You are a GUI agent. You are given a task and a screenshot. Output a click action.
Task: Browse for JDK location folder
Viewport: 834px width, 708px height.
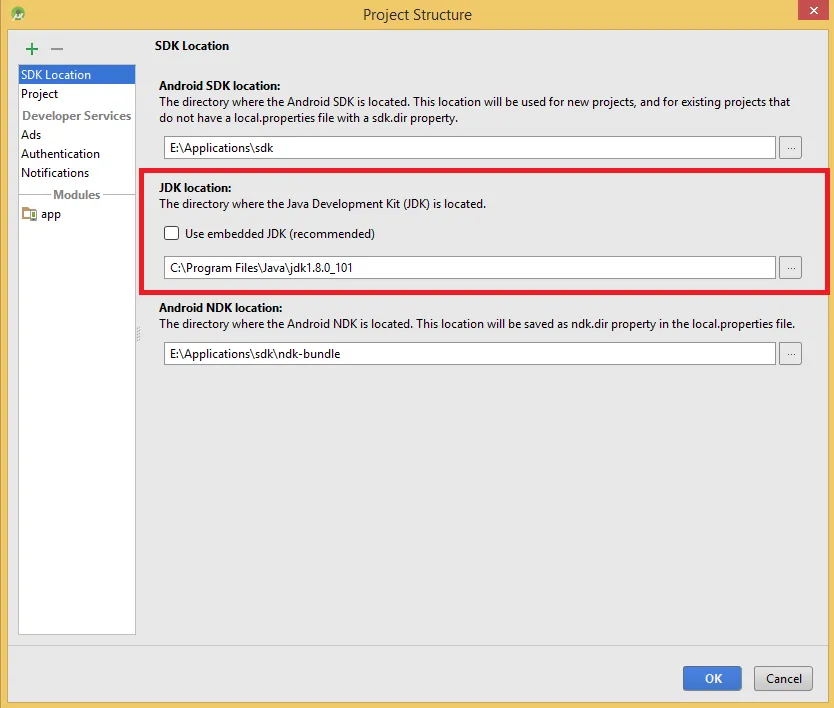790,268
